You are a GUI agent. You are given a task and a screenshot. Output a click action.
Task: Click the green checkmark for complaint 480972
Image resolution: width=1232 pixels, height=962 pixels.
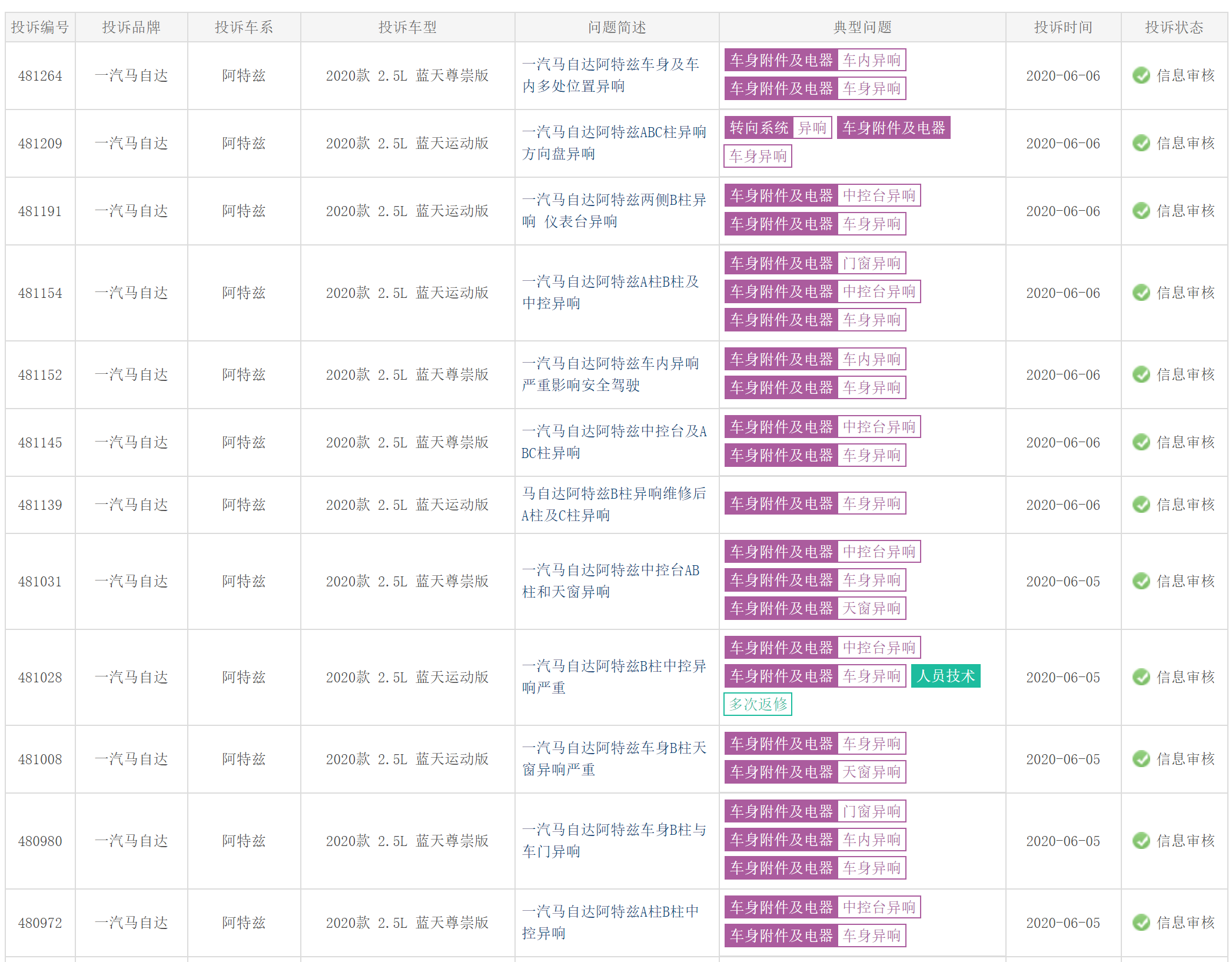pos(1141,923)
